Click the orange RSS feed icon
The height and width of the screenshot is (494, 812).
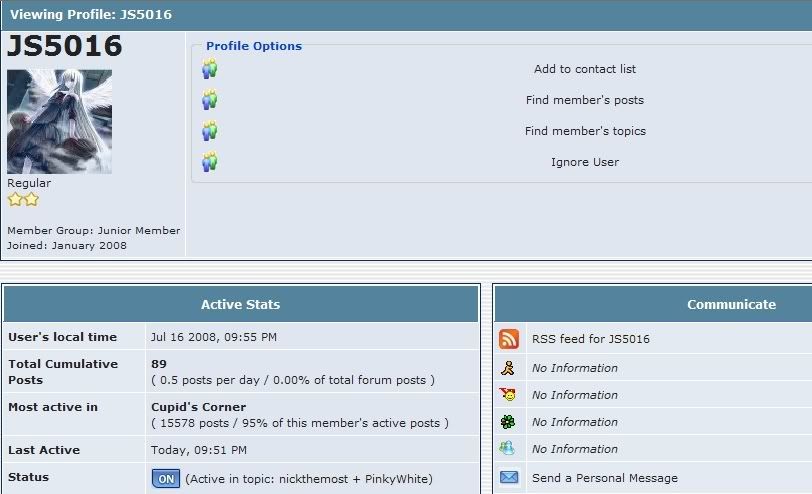pos(509,339)
